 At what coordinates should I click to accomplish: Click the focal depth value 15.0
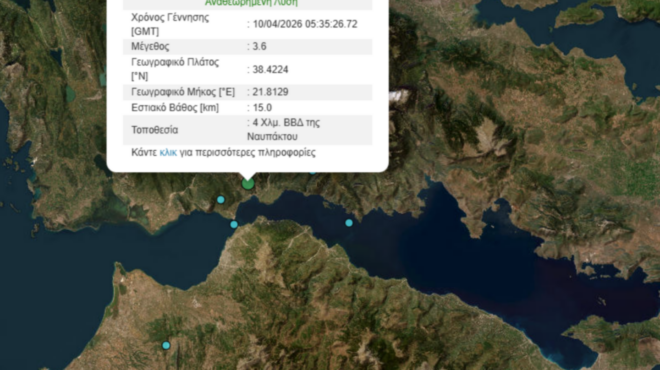[262, 108]
